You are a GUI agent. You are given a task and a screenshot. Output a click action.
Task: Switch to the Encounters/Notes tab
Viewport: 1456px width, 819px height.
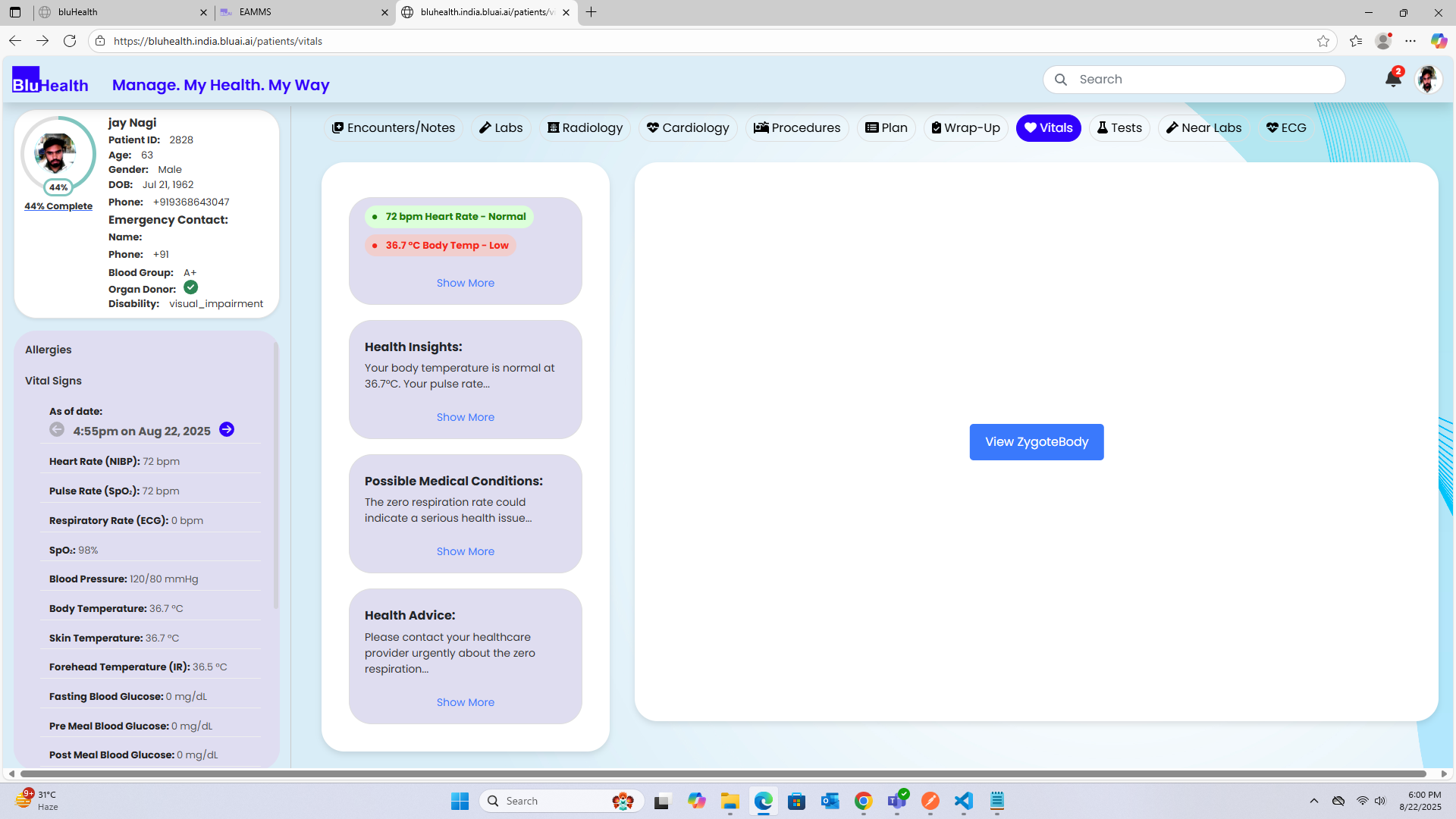coord(394,127)
